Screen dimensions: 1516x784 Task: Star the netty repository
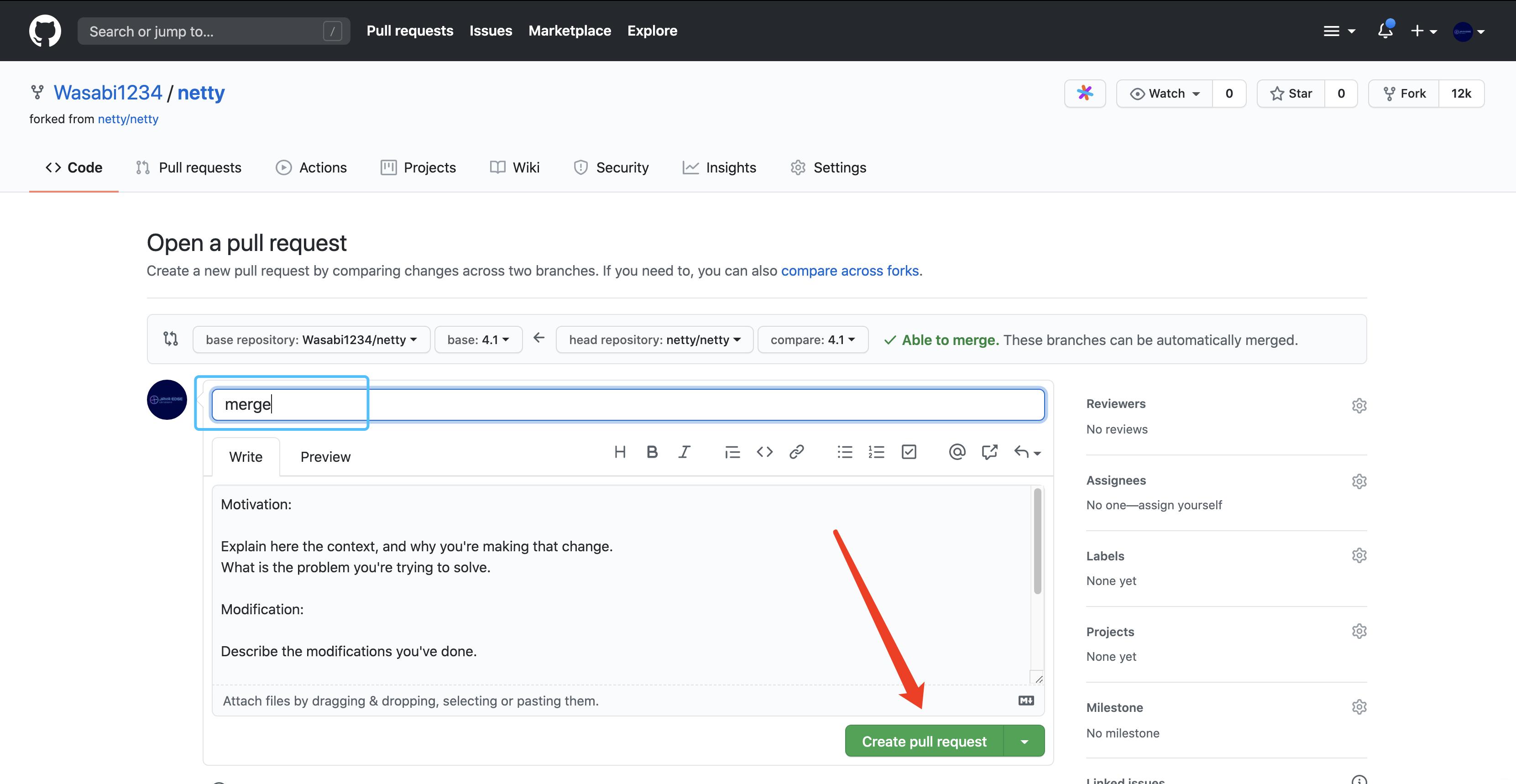pos(1291,94)
